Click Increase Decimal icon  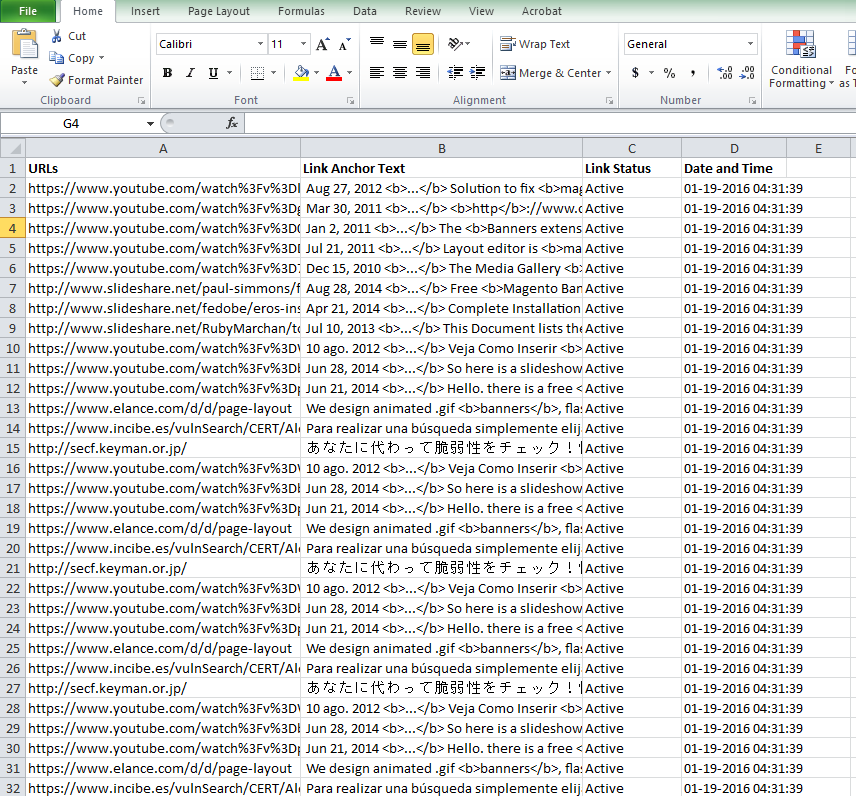724,73
